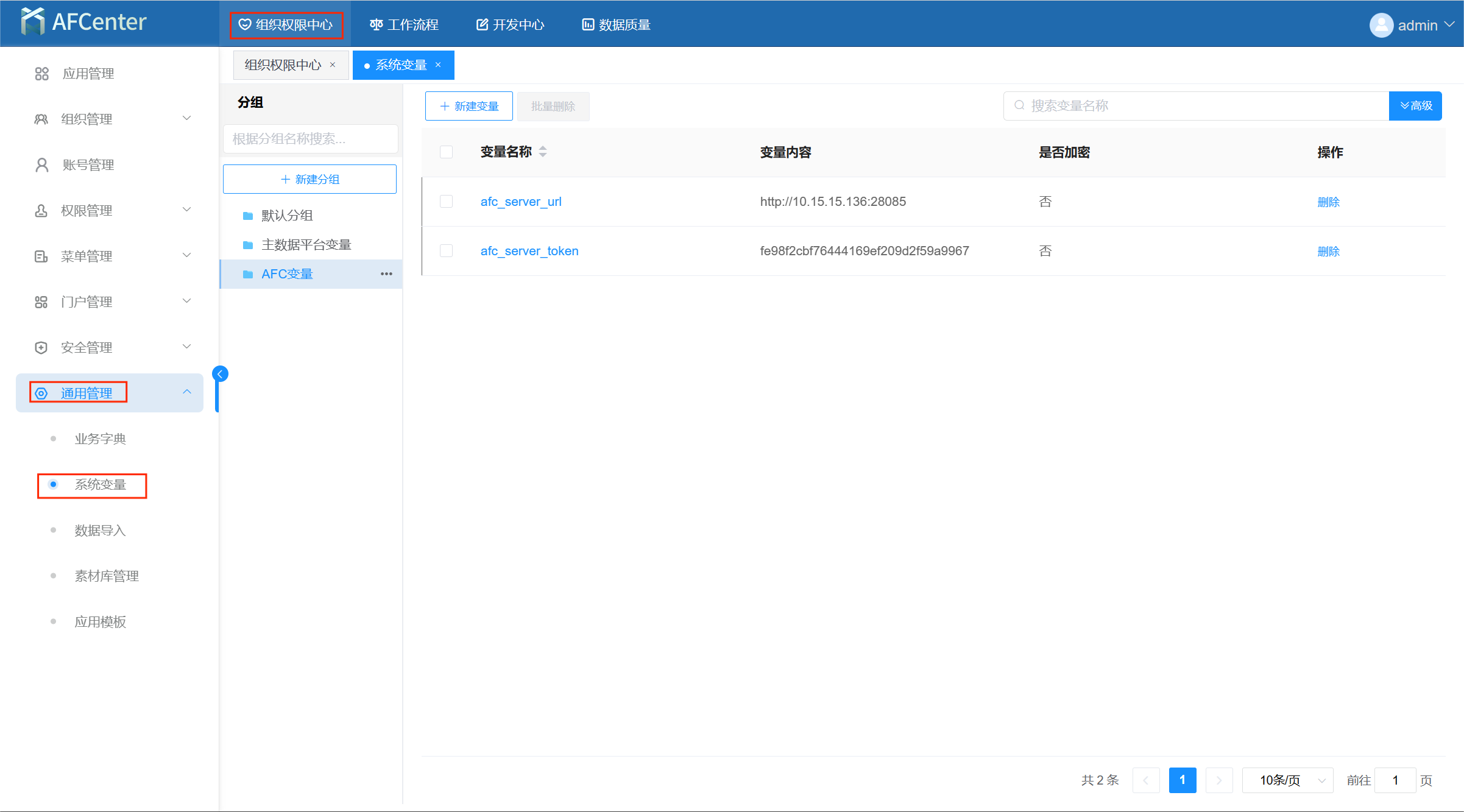The image size is (1464, 812).
Task: Collapse the 通用管理 menu chevron
Action: pyautogui.click(x=187, y=392)
